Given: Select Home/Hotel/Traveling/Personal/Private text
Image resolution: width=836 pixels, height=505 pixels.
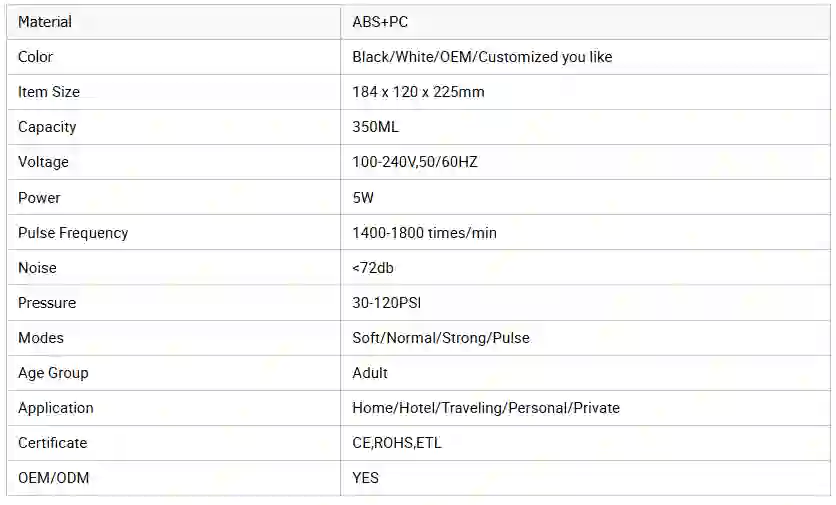Looking at the screenshot, I should pos(486,408).
